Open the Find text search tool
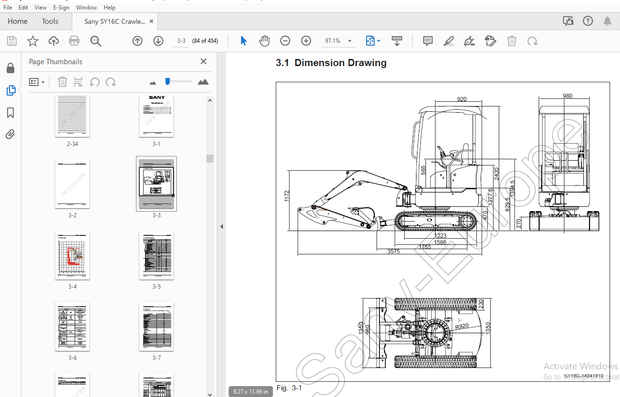 tap(95, 41)
